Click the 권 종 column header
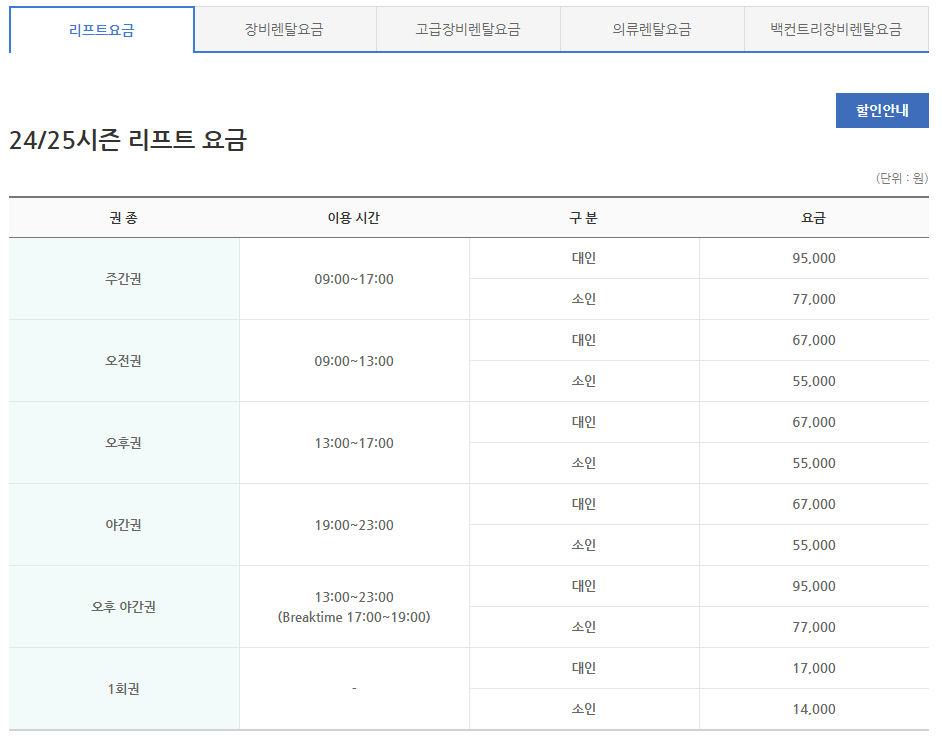 coord(124,218)
